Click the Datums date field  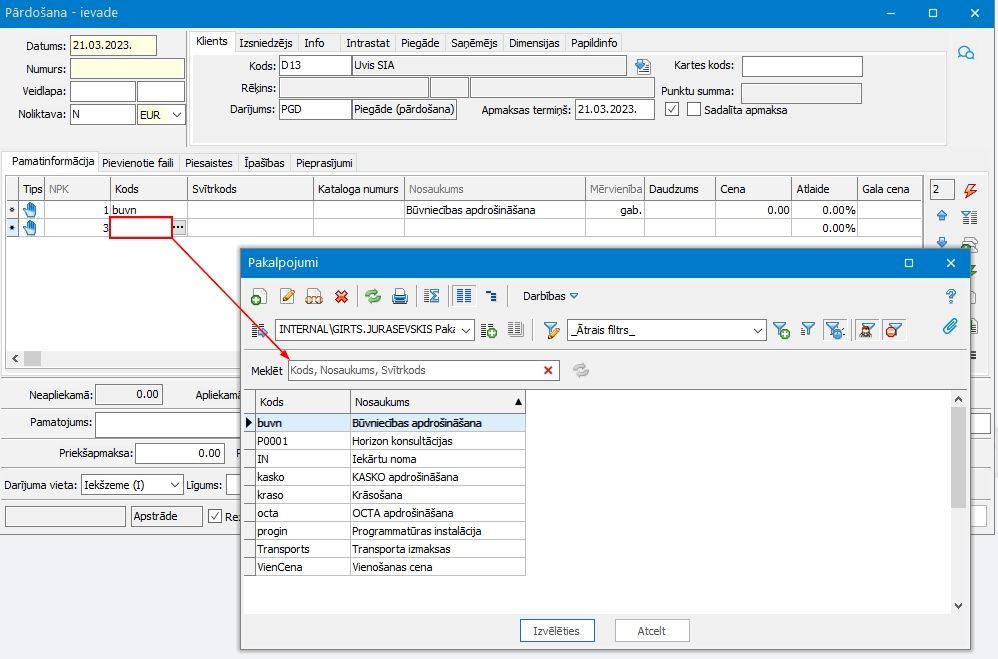113,46
